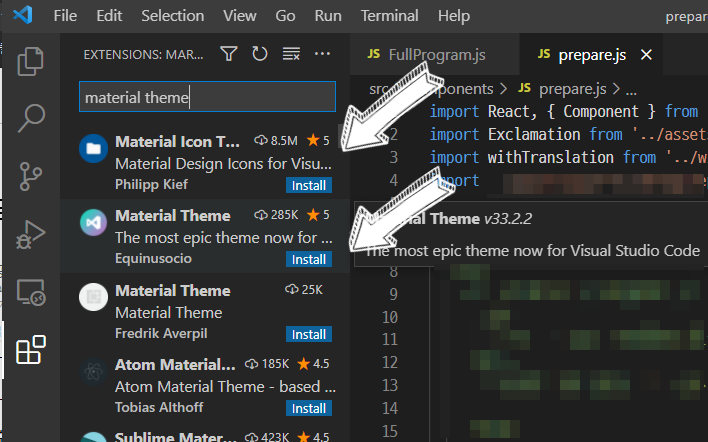Click publisher name Philipp Kief
The height and width of the screenshot is (442, 708).
(x=151, y=184)
